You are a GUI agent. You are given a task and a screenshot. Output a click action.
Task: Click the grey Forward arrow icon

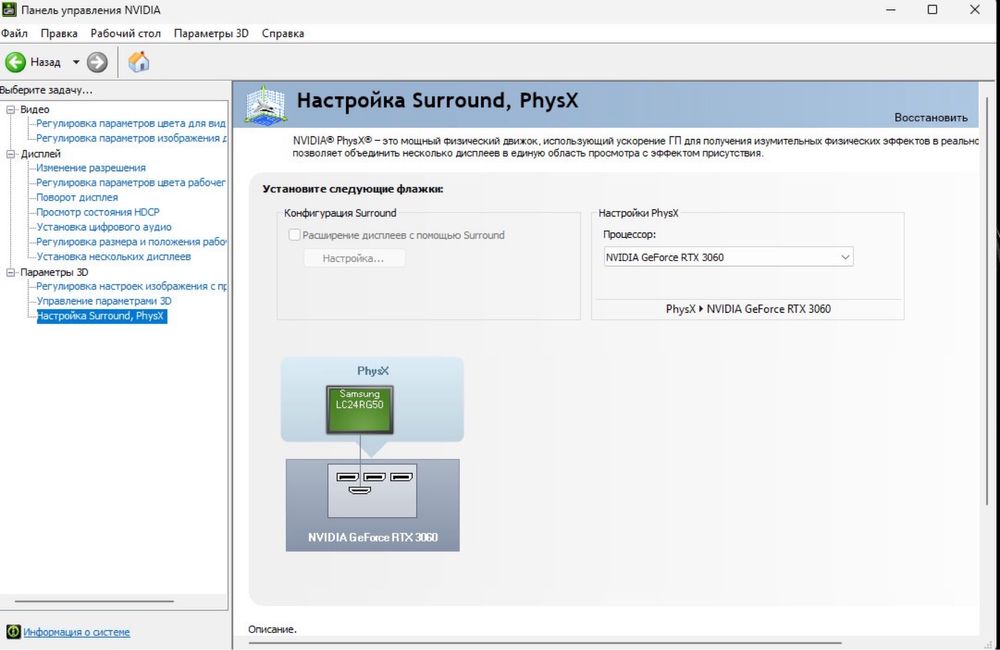97,62
